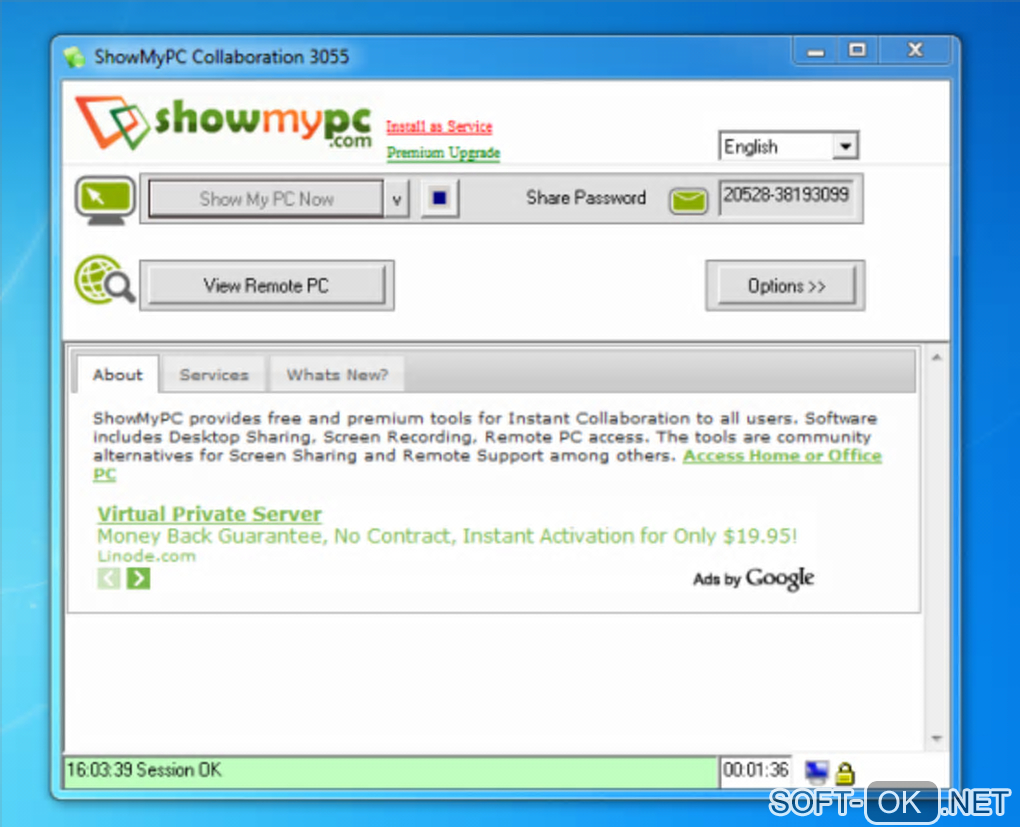
Task: Click the Linode.com ad text
Action: coord(147,556)
